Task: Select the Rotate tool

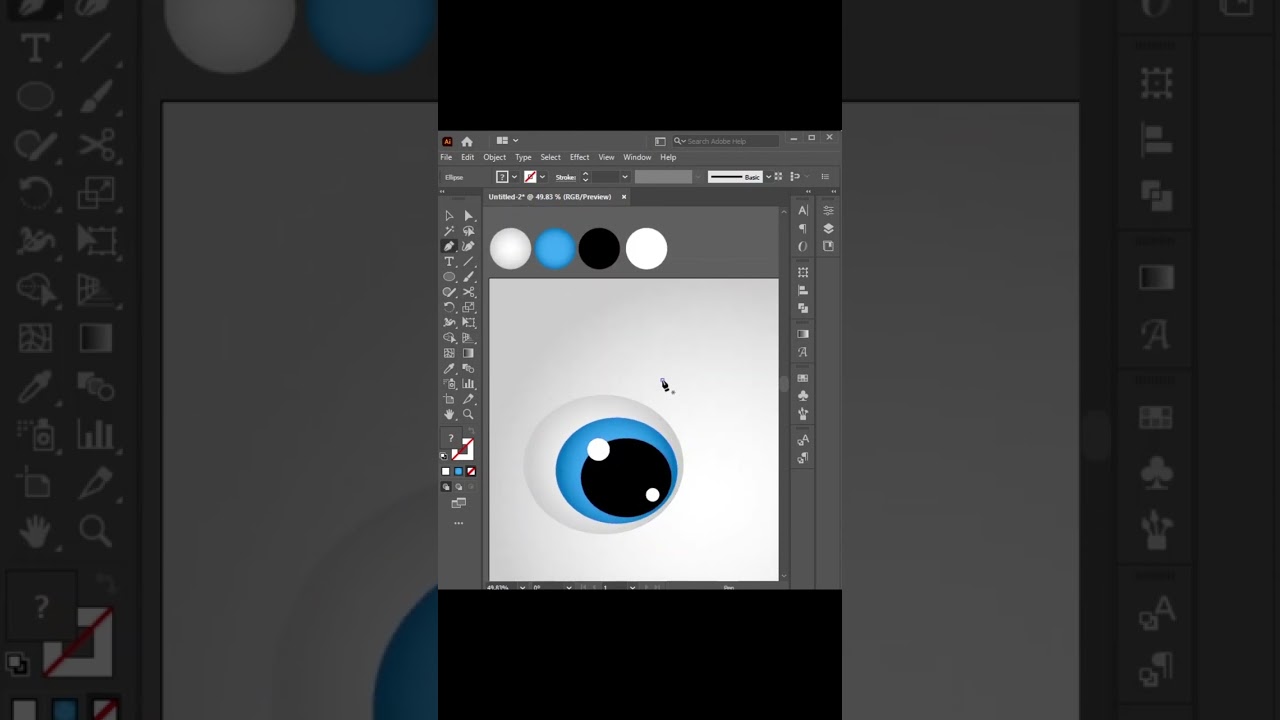Action: pos(449,307)
